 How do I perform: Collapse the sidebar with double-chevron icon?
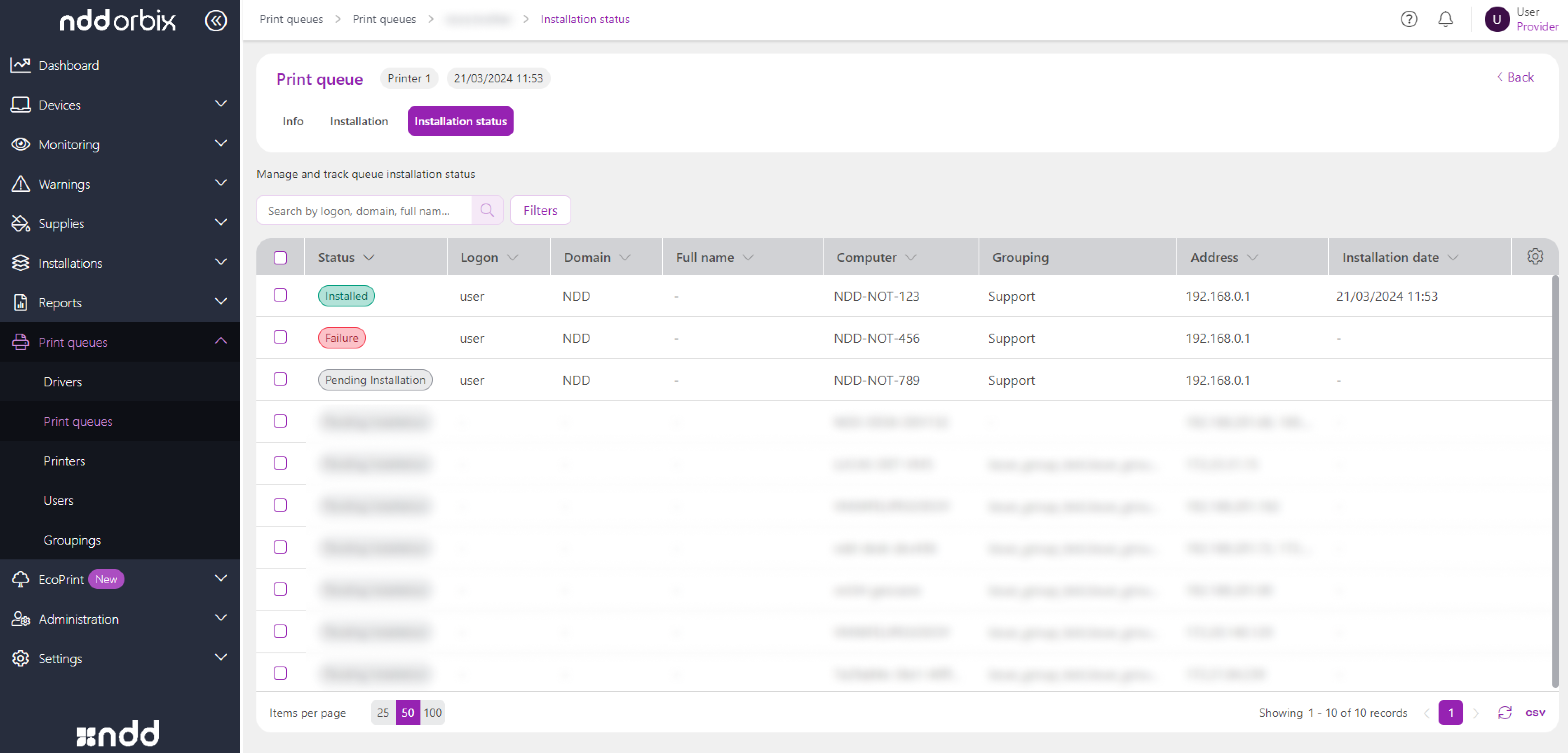(216, 21)
